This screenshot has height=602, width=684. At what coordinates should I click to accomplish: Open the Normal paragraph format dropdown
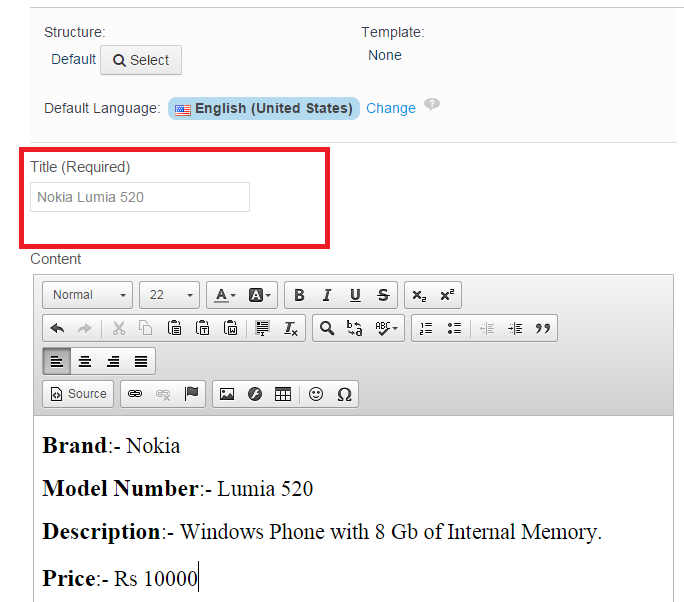tap(88, 295)
